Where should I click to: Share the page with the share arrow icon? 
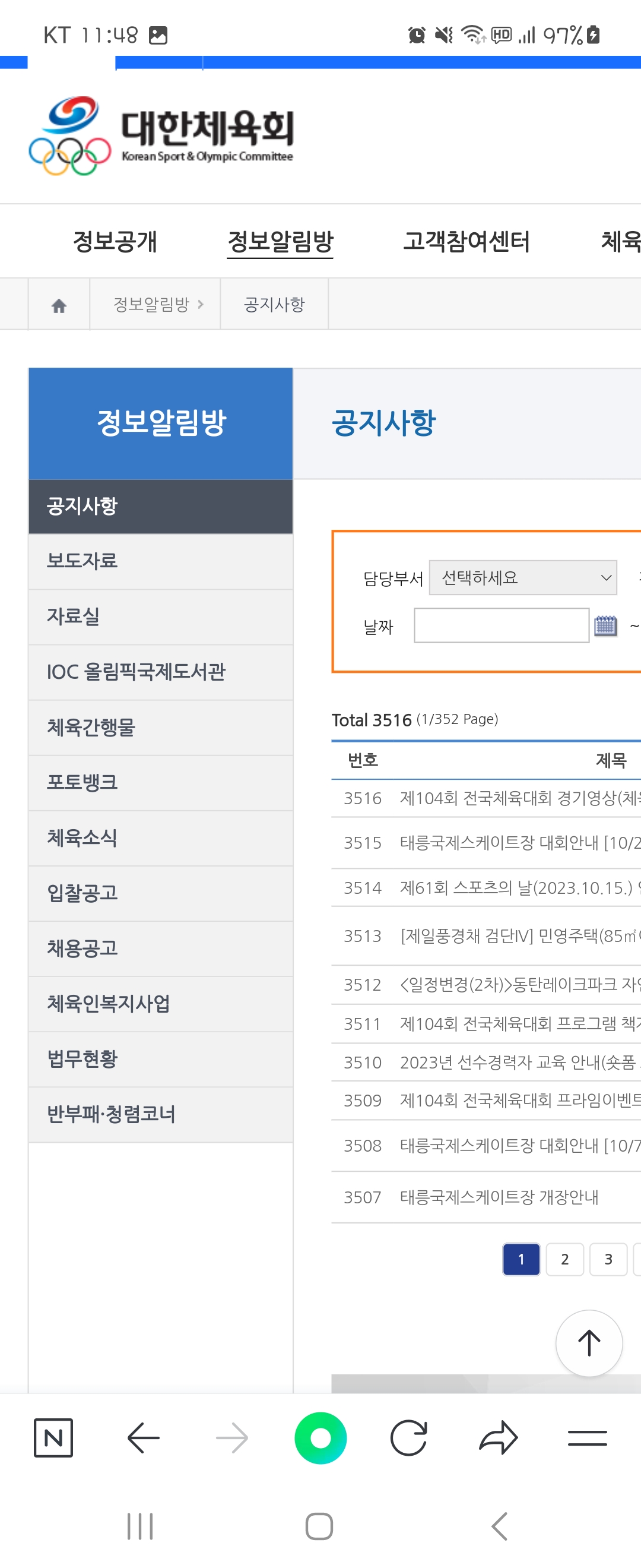point(499,1438)
